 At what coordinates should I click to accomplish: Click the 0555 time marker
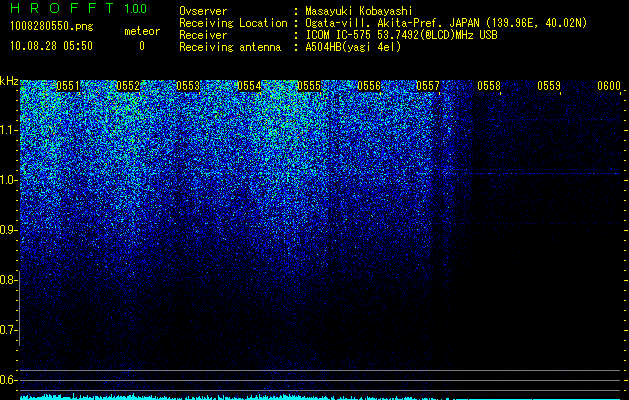point(309,86)
